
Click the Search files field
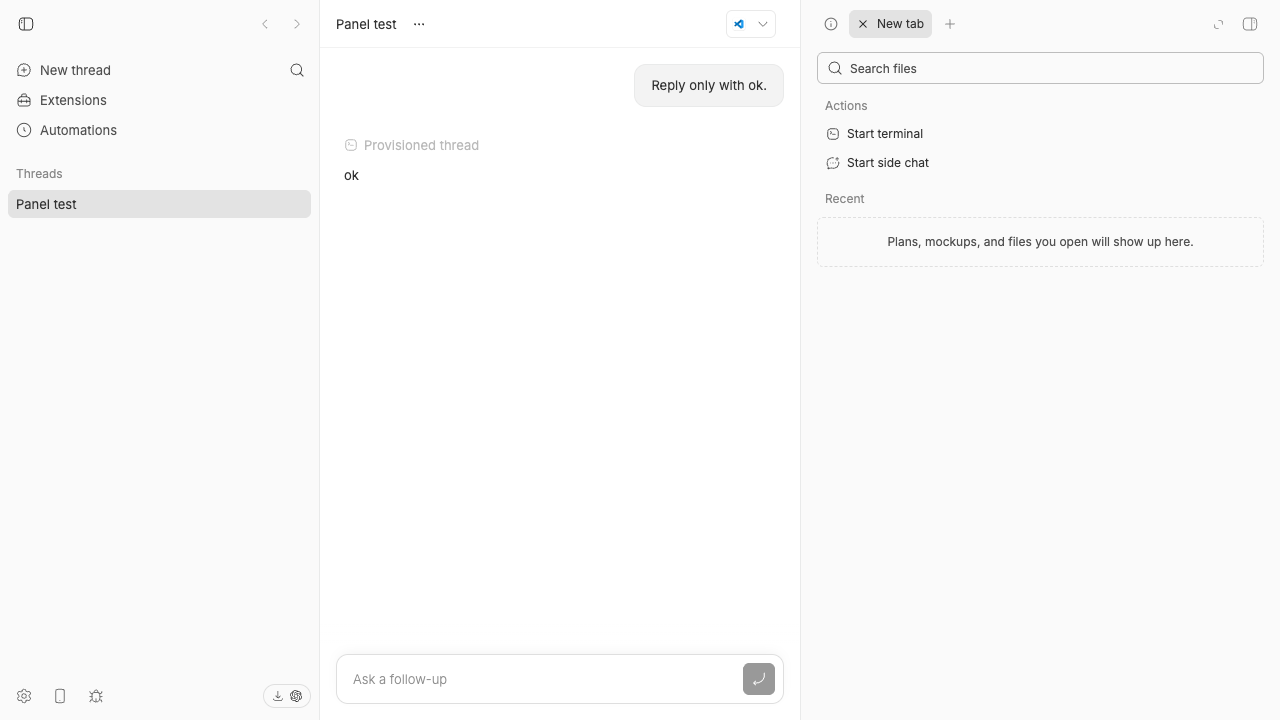(1040, 68)
